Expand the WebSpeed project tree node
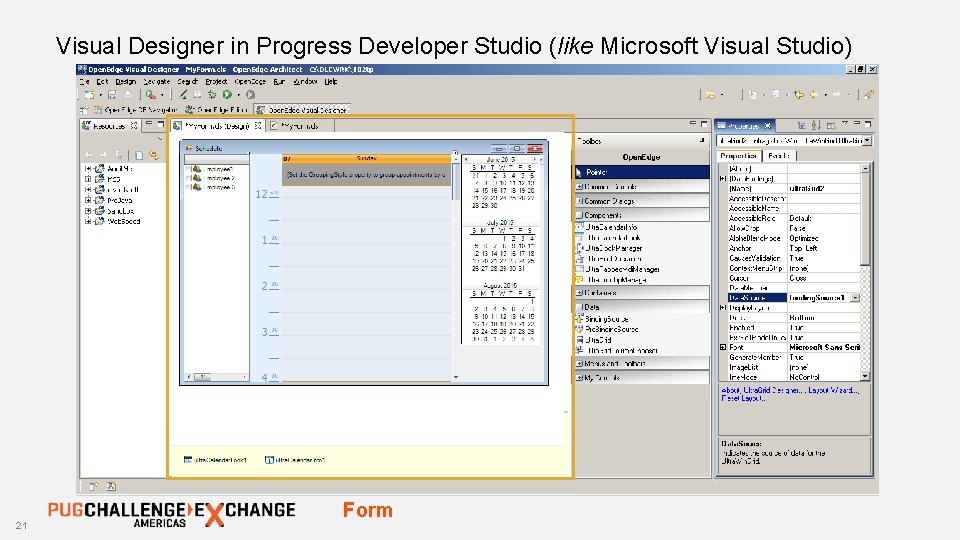960x540 pixels. [x=88, y=221]
